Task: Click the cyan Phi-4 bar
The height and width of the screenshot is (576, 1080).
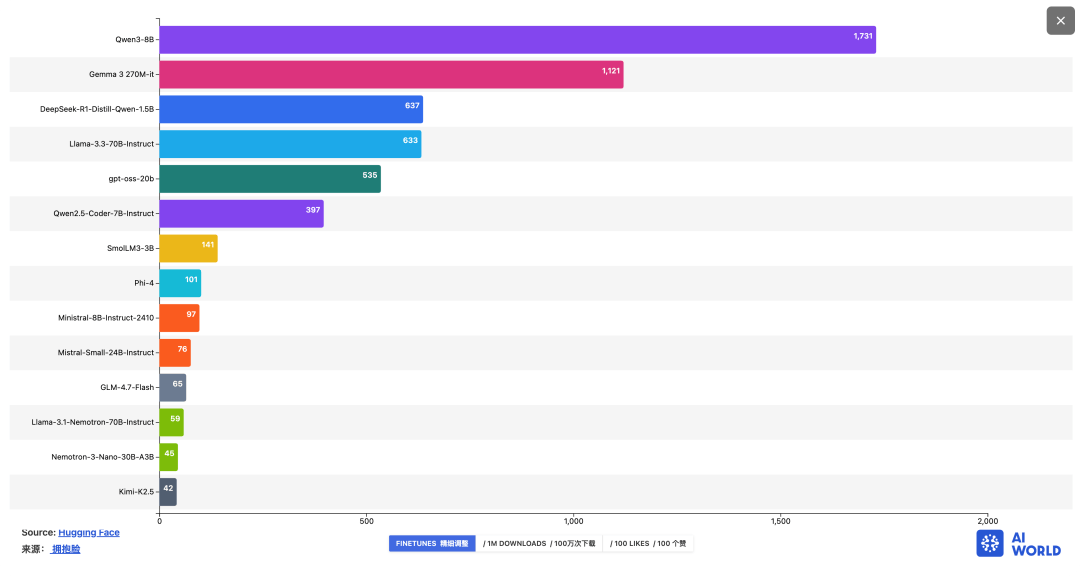Action: pos(180,283)
